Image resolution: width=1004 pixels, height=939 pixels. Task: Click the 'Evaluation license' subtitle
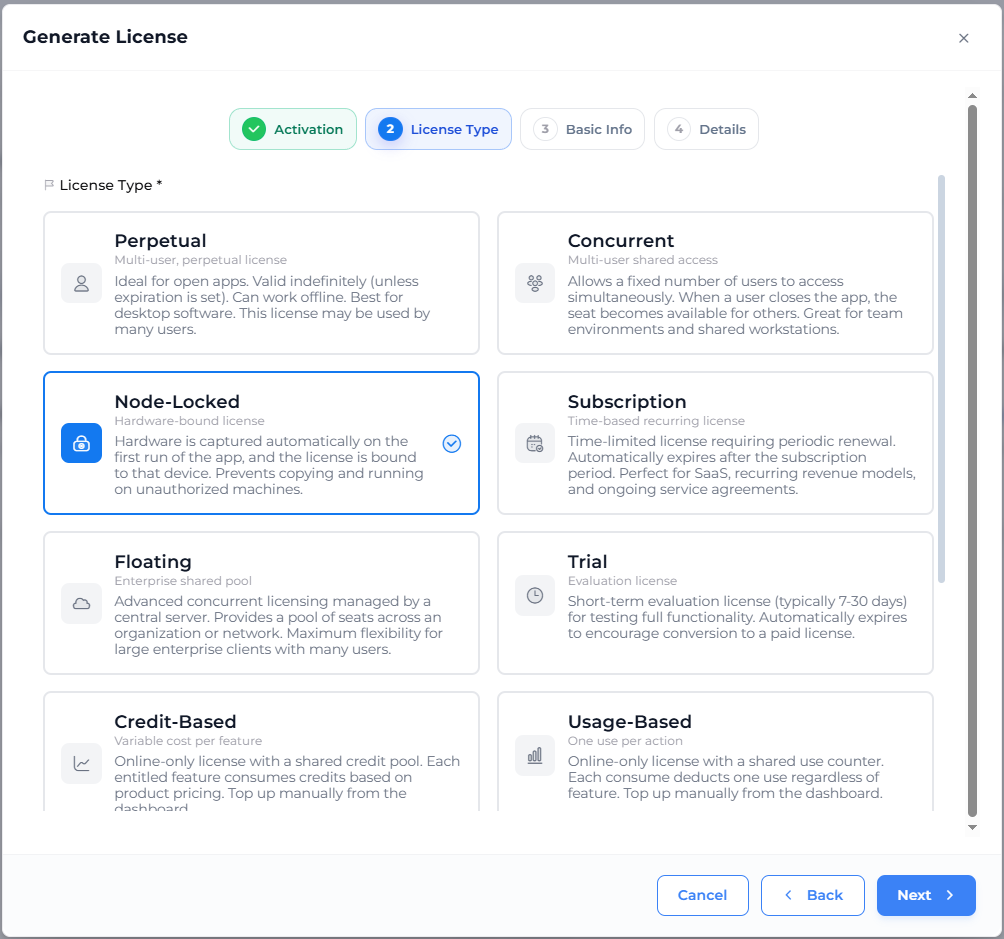(x=622, y=581)
